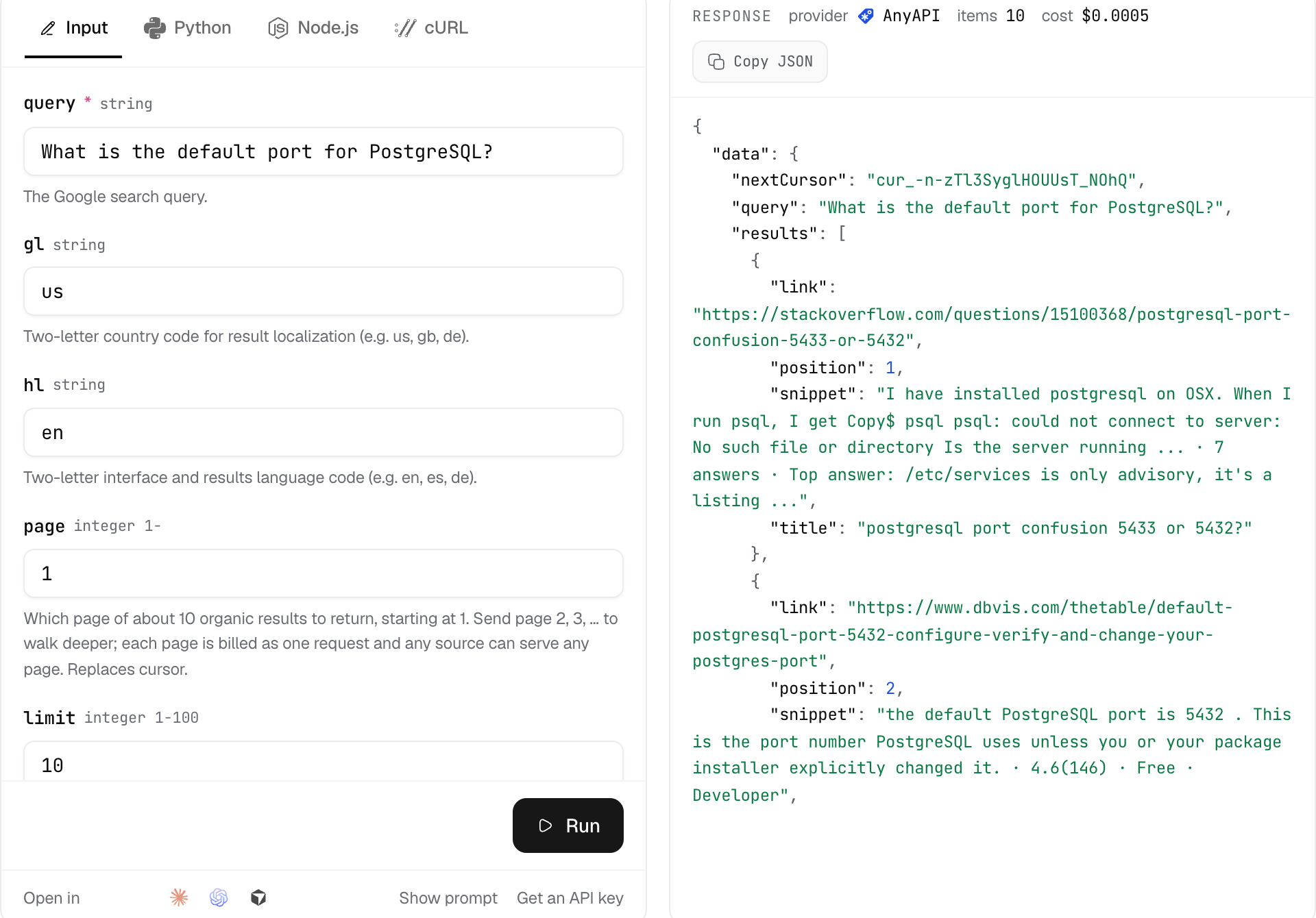Open in ChatGPT swirl icon
This screenshot has width=1316, height=918.
pyautogui.click(x=219, y=897)
